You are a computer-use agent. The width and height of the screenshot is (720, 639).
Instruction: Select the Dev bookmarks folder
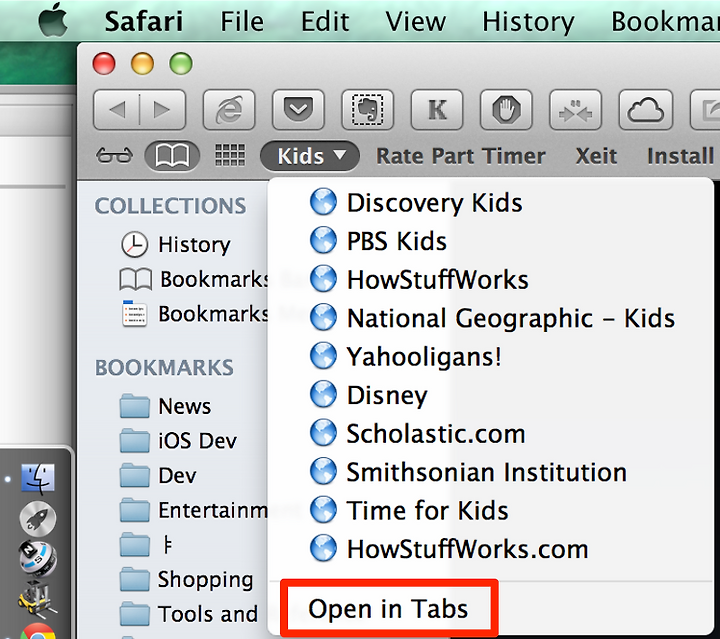pos(158,475)
